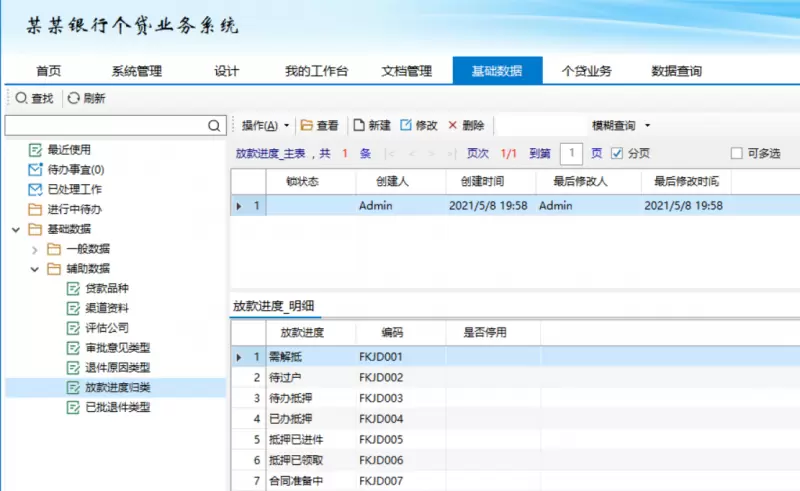Click the 刷新 refresh icon
800x491 pixels.
tap(73, 98)
